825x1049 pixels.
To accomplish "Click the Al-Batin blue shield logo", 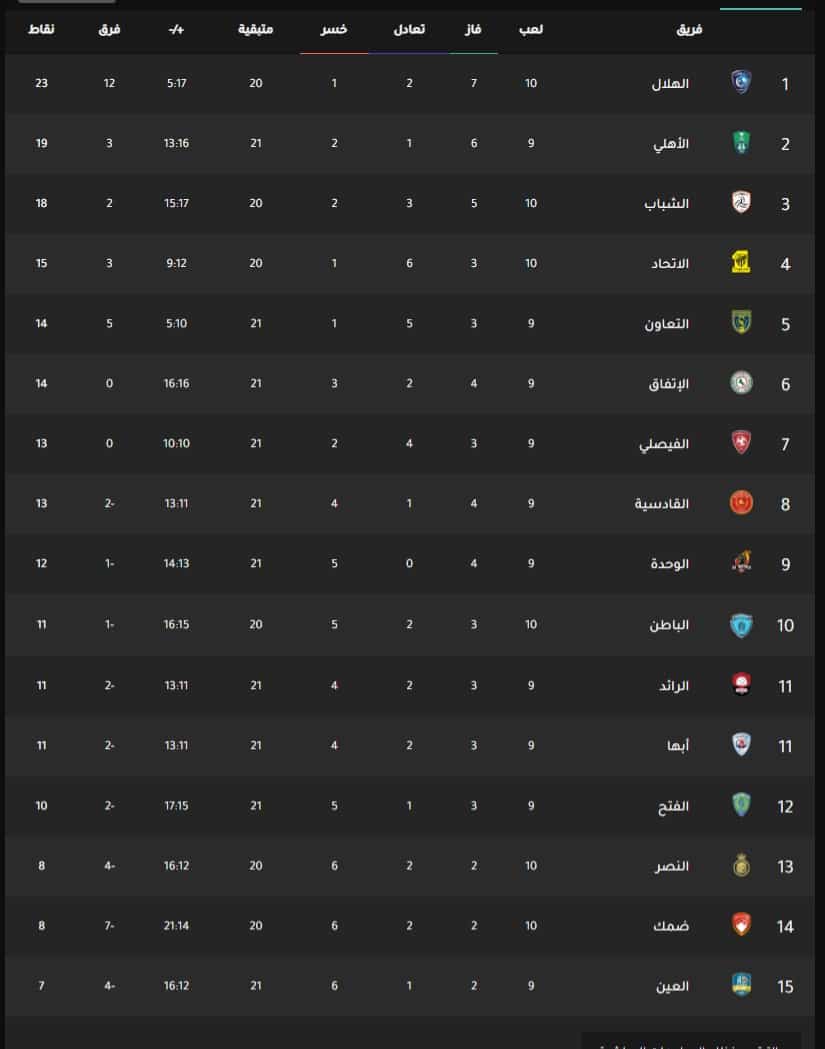I will 741,624.
